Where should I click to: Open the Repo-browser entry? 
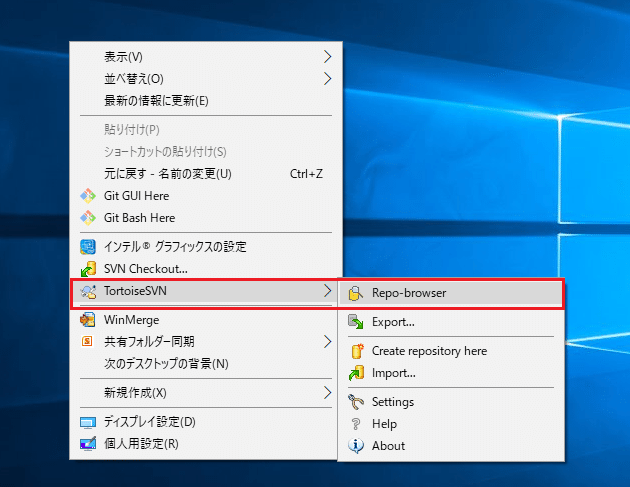451,293
